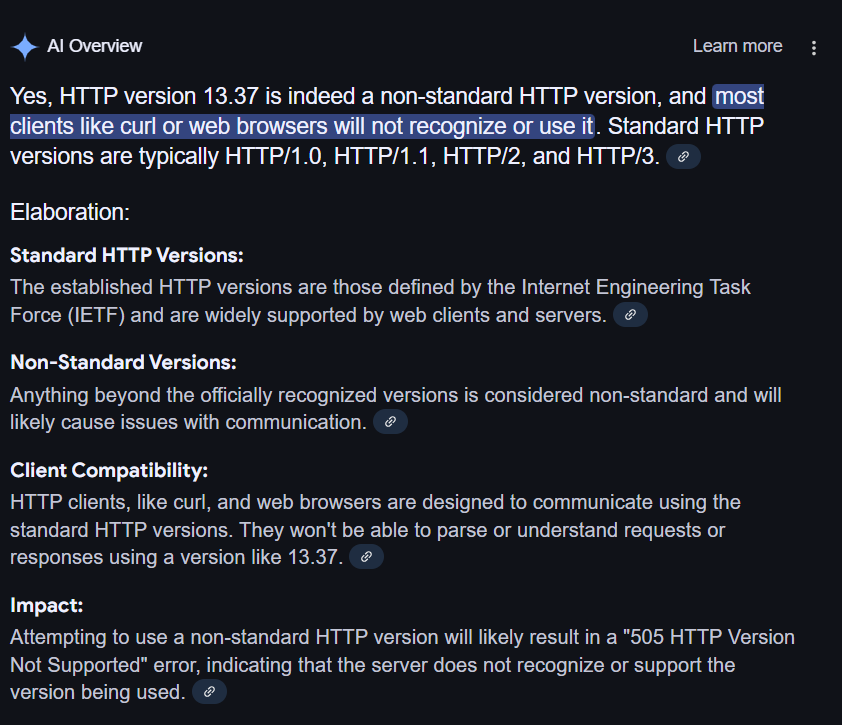
Task: Open the three-dot more options menu
Action: click(814, 48)
